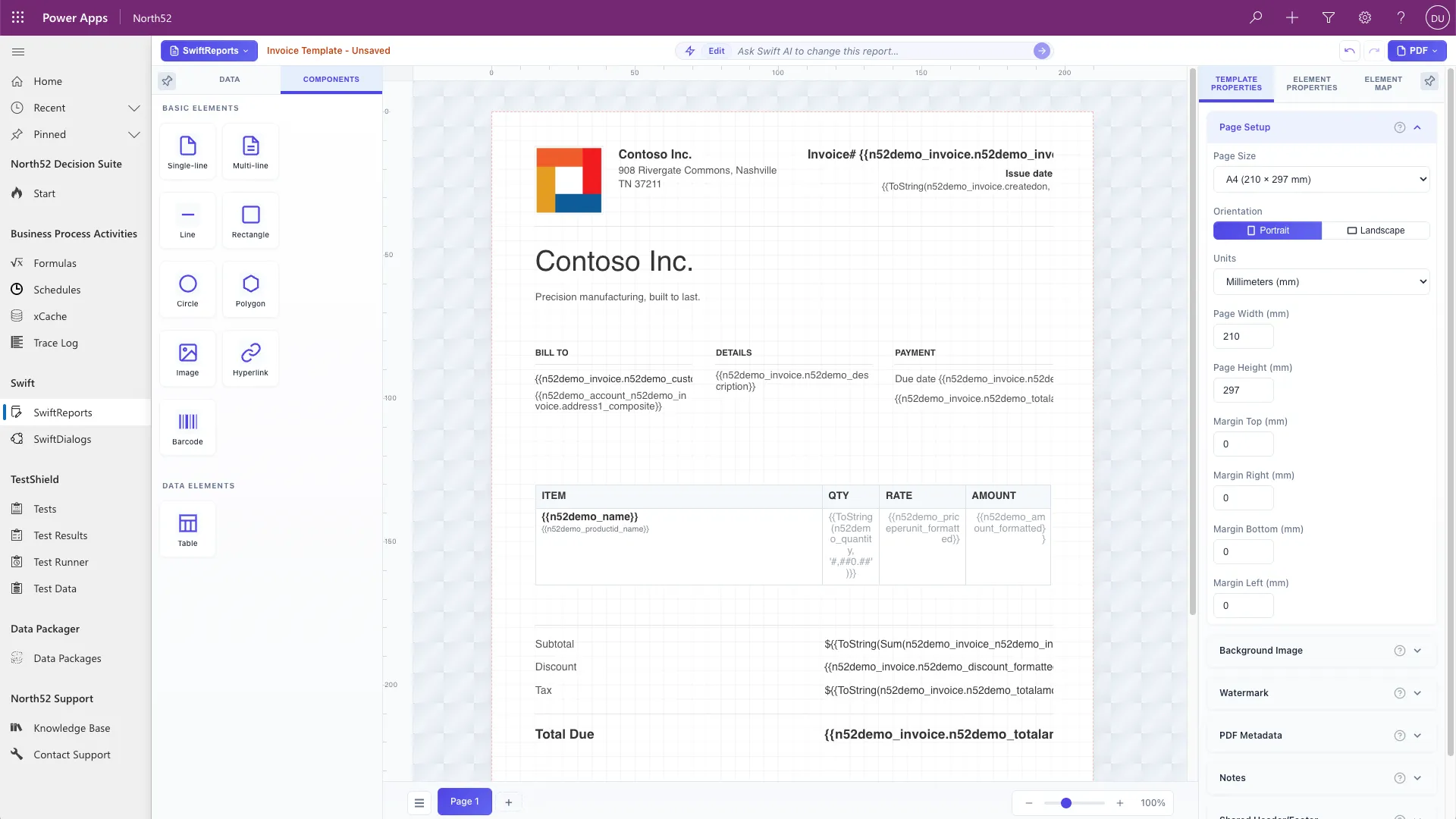Click the zoom in plus button
This screenshot has height=819, width=1456.
pyautogui.click(x=1120, y=803)
